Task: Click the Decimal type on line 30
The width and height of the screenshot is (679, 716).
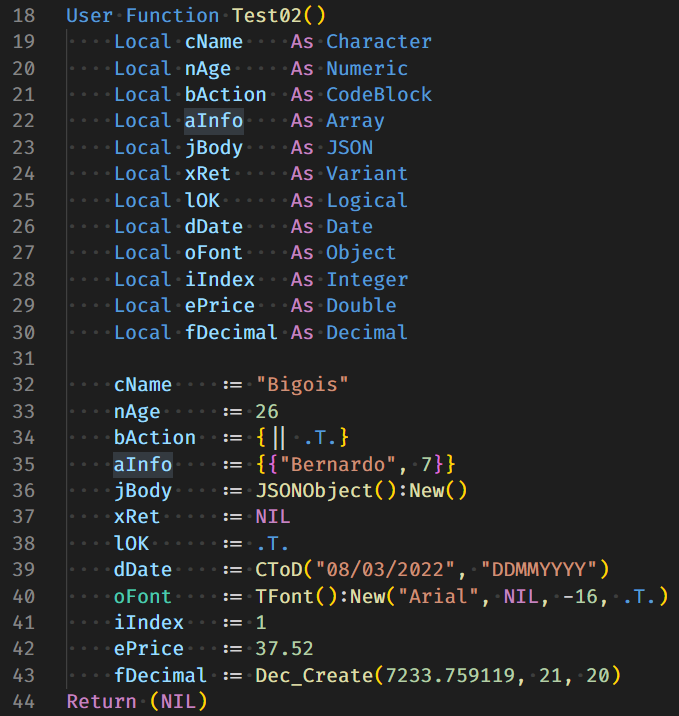Action: tap(367, 333)
